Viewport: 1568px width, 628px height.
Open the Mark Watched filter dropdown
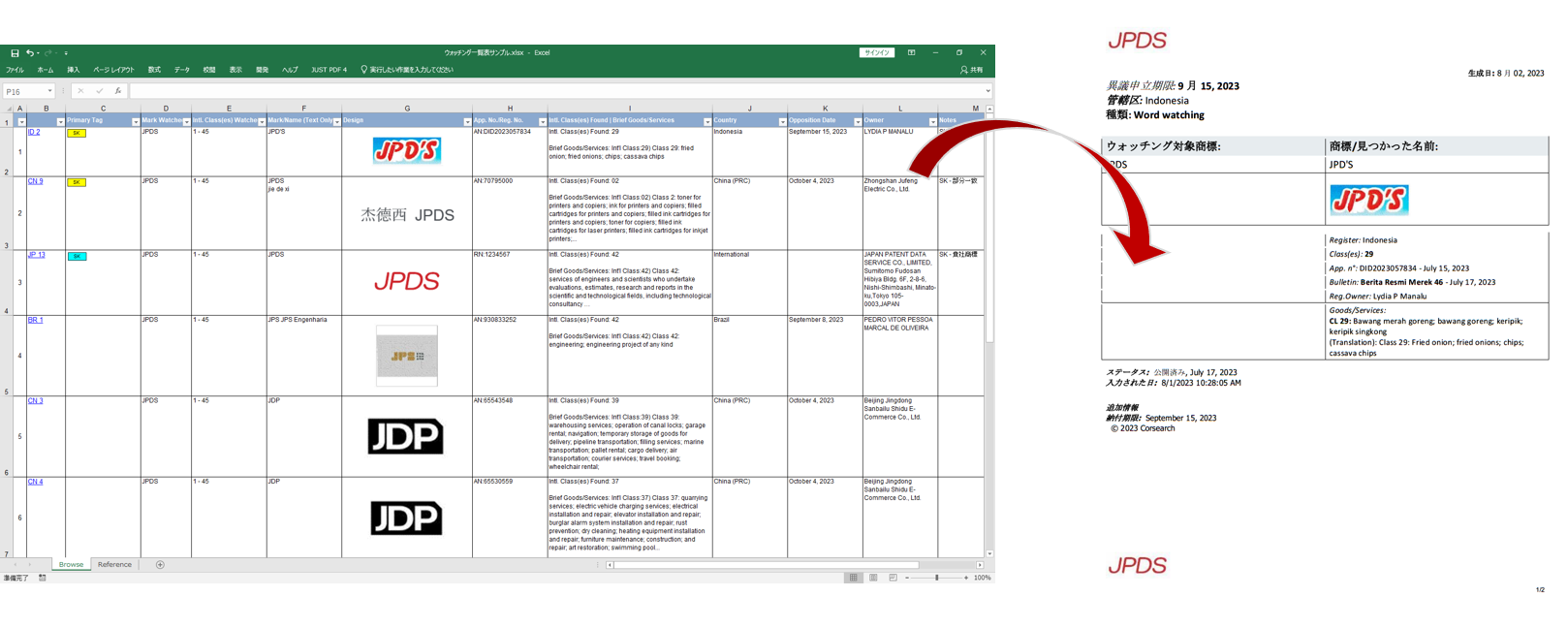tap(186, 122)
